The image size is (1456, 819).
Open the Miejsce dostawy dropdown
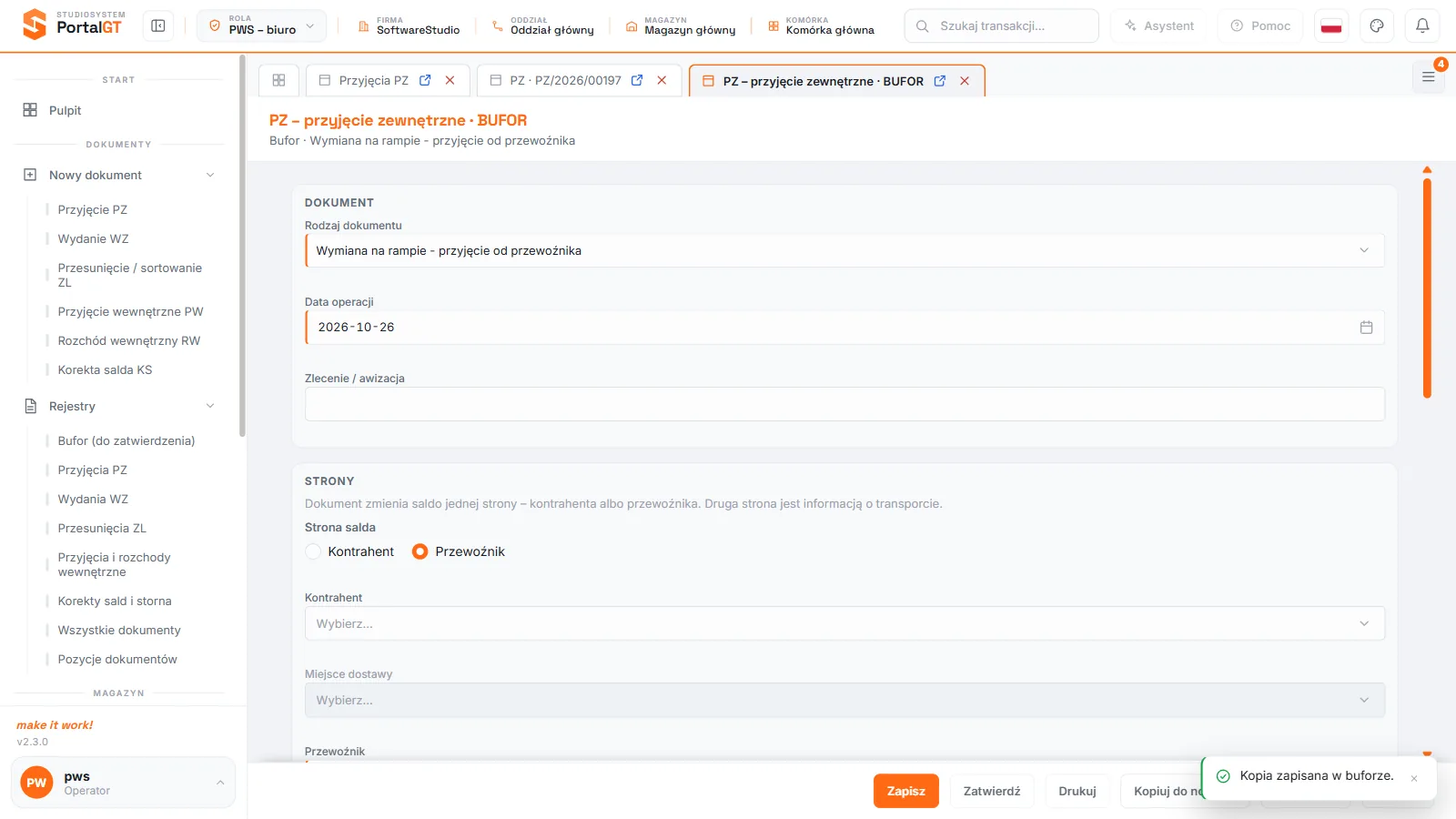844,700
